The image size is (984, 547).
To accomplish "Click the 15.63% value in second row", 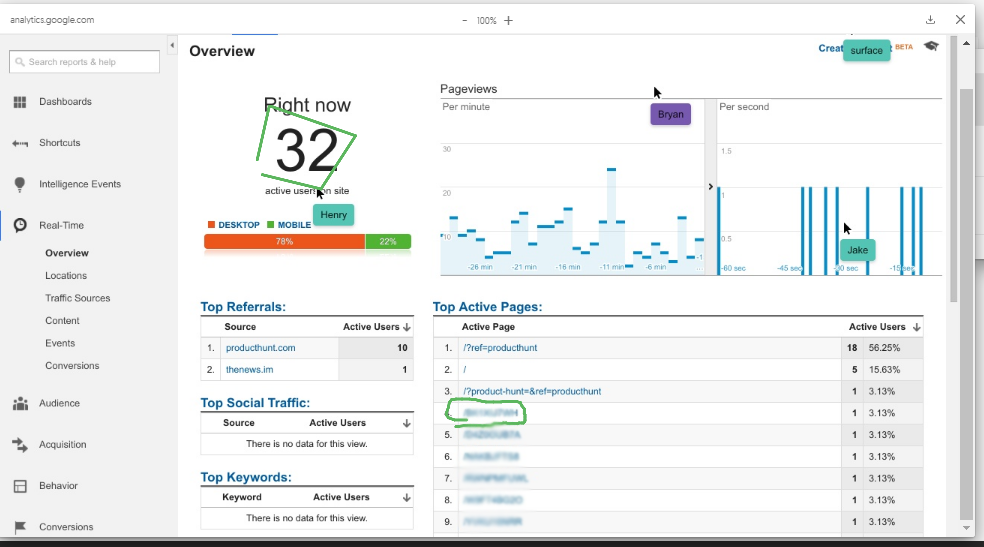I will click(884, 370).
